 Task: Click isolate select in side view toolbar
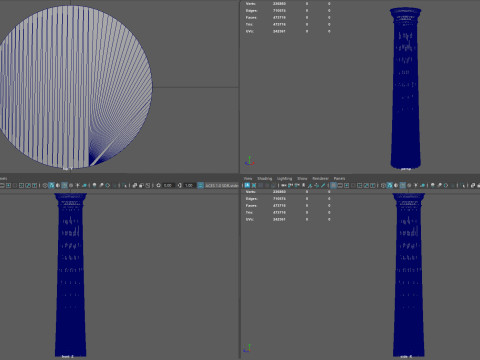[x=463, y=185]
